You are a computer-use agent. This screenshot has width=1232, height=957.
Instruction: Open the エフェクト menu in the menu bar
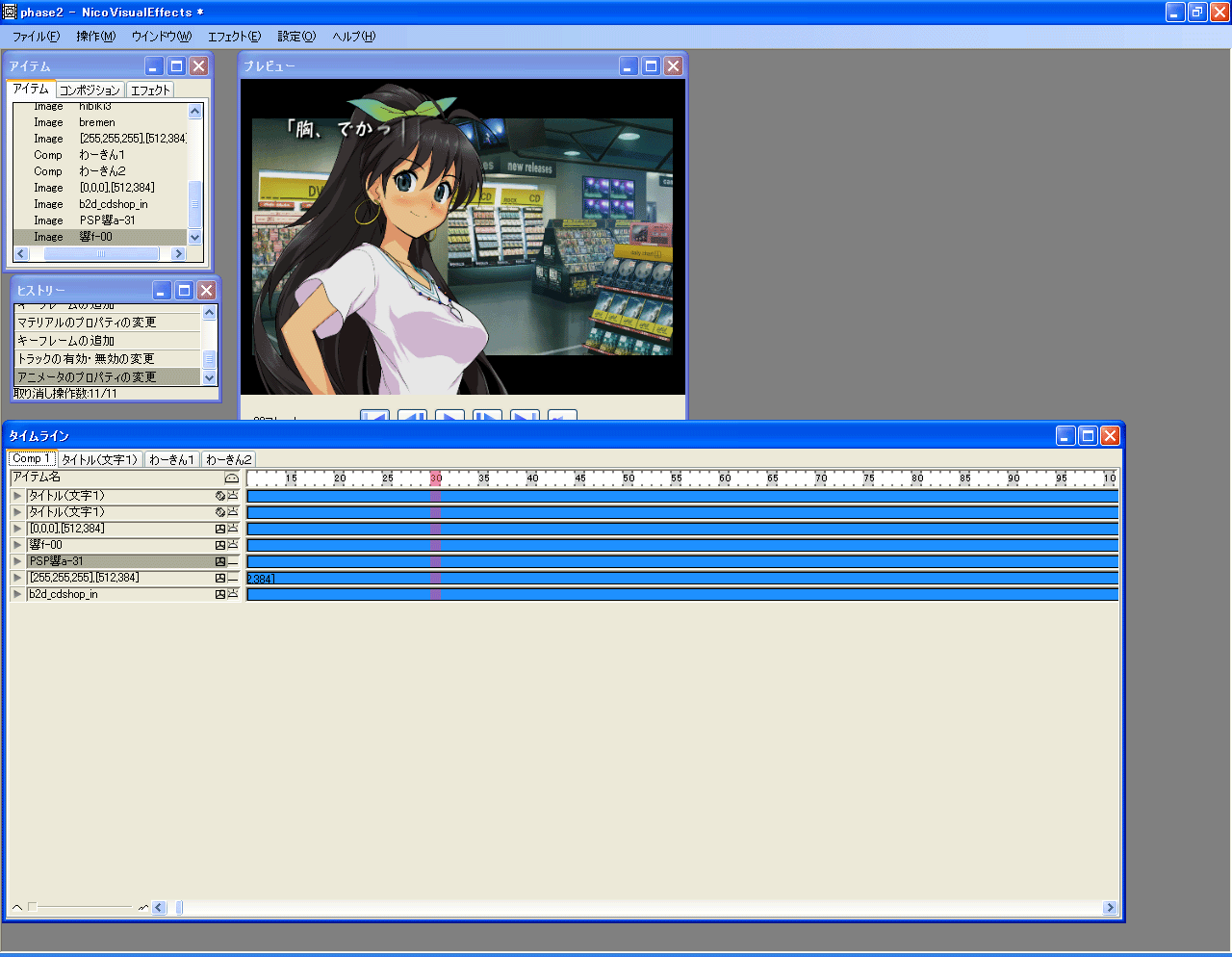[234, 37]
